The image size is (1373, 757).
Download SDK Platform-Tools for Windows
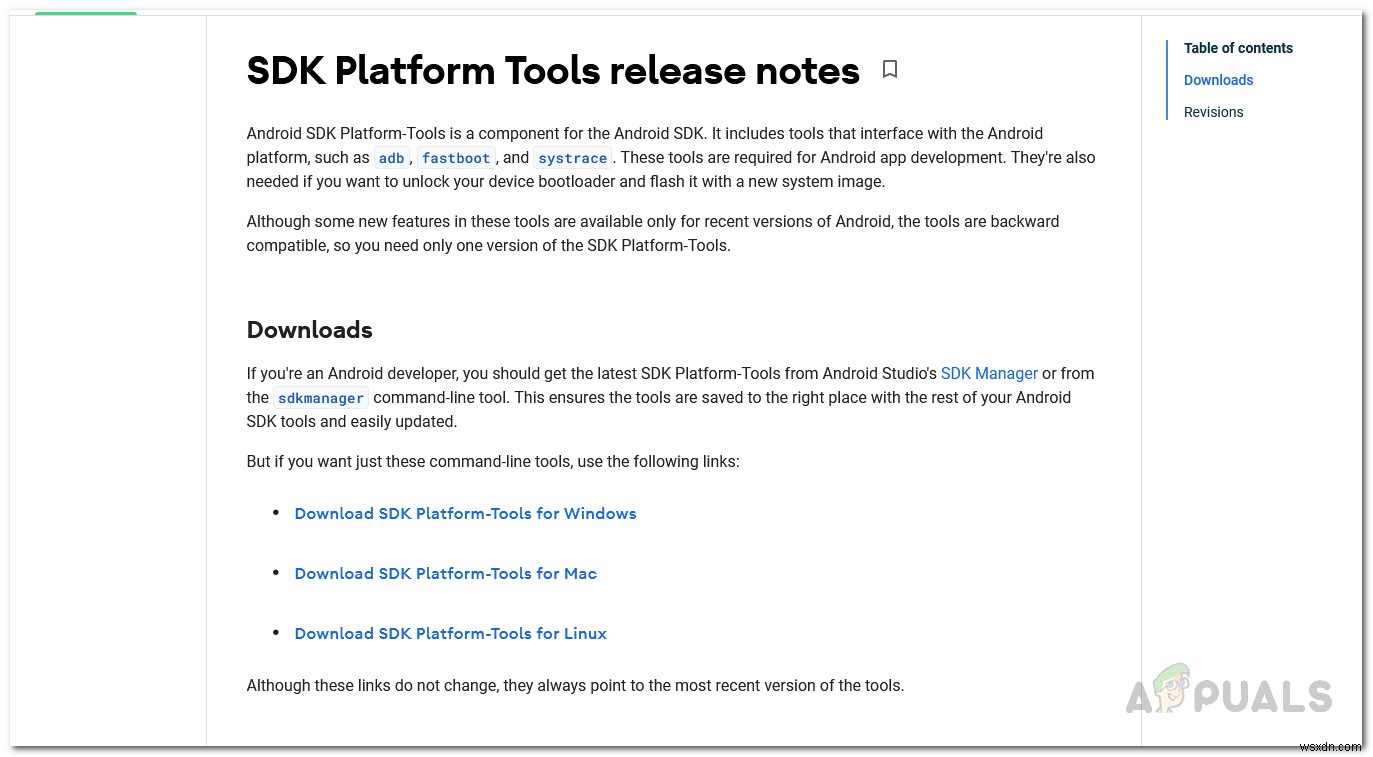click(x=465, y=513)
